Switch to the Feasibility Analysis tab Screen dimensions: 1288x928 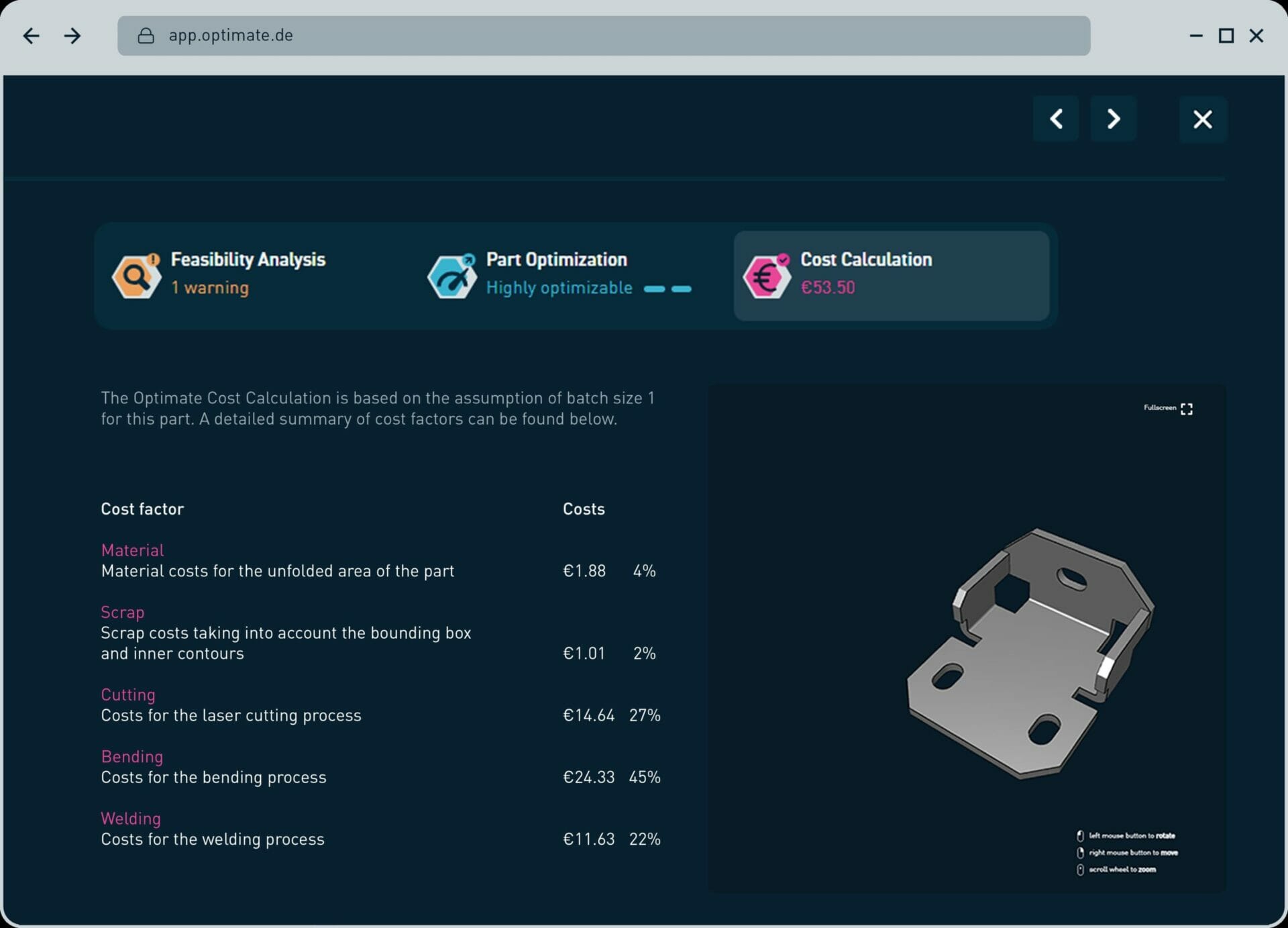[248, 260]
